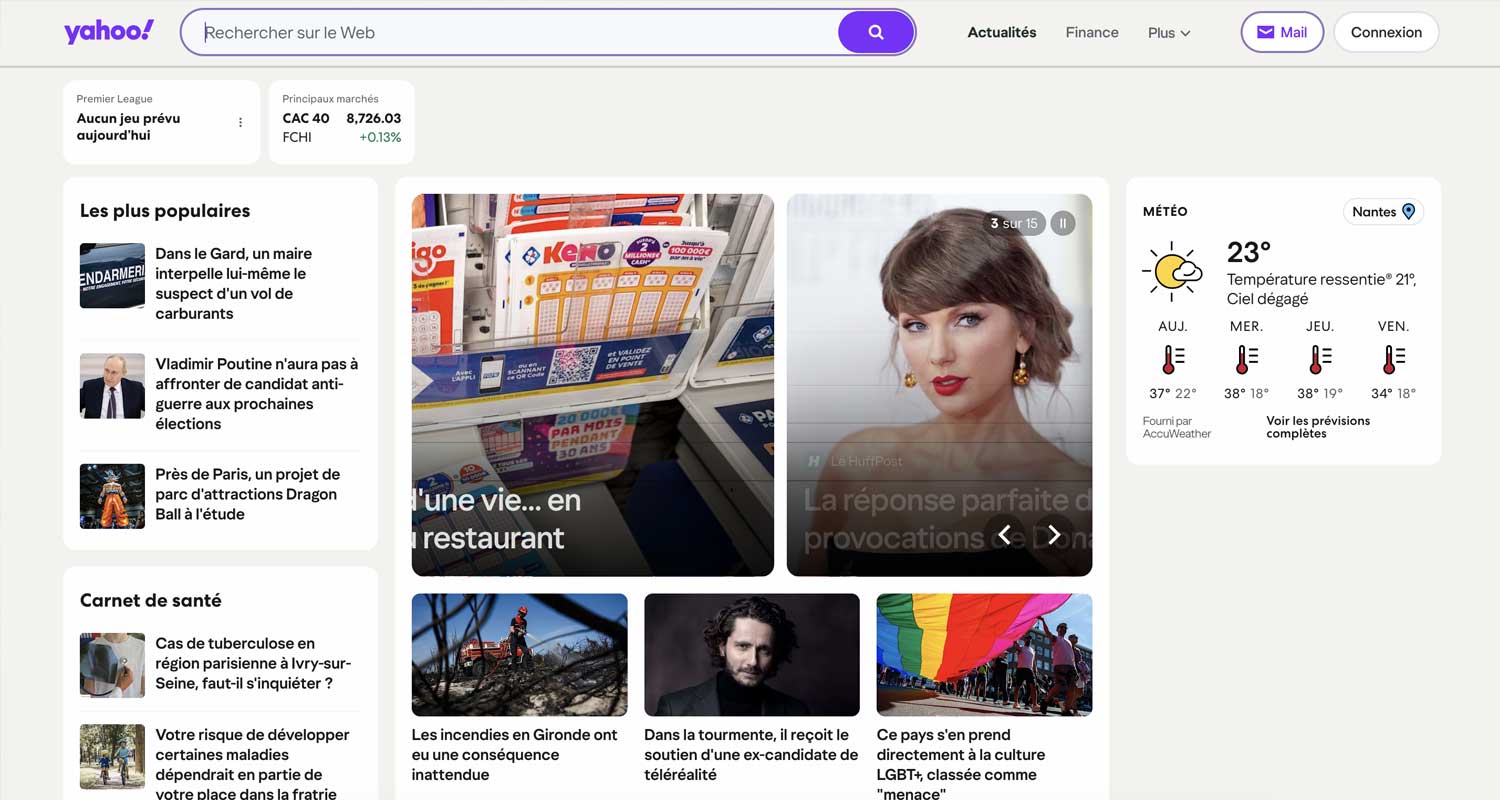Click the envelope icon on the Mail button
Screen dimensions: 1500x800
pos(1266,32)
